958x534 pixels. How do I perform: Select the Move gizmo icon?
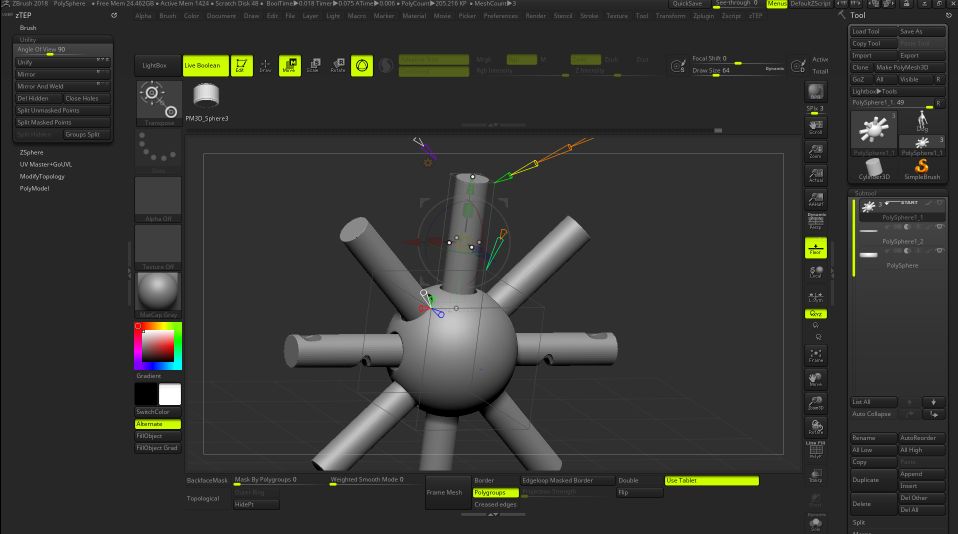[x=290, y=65]
